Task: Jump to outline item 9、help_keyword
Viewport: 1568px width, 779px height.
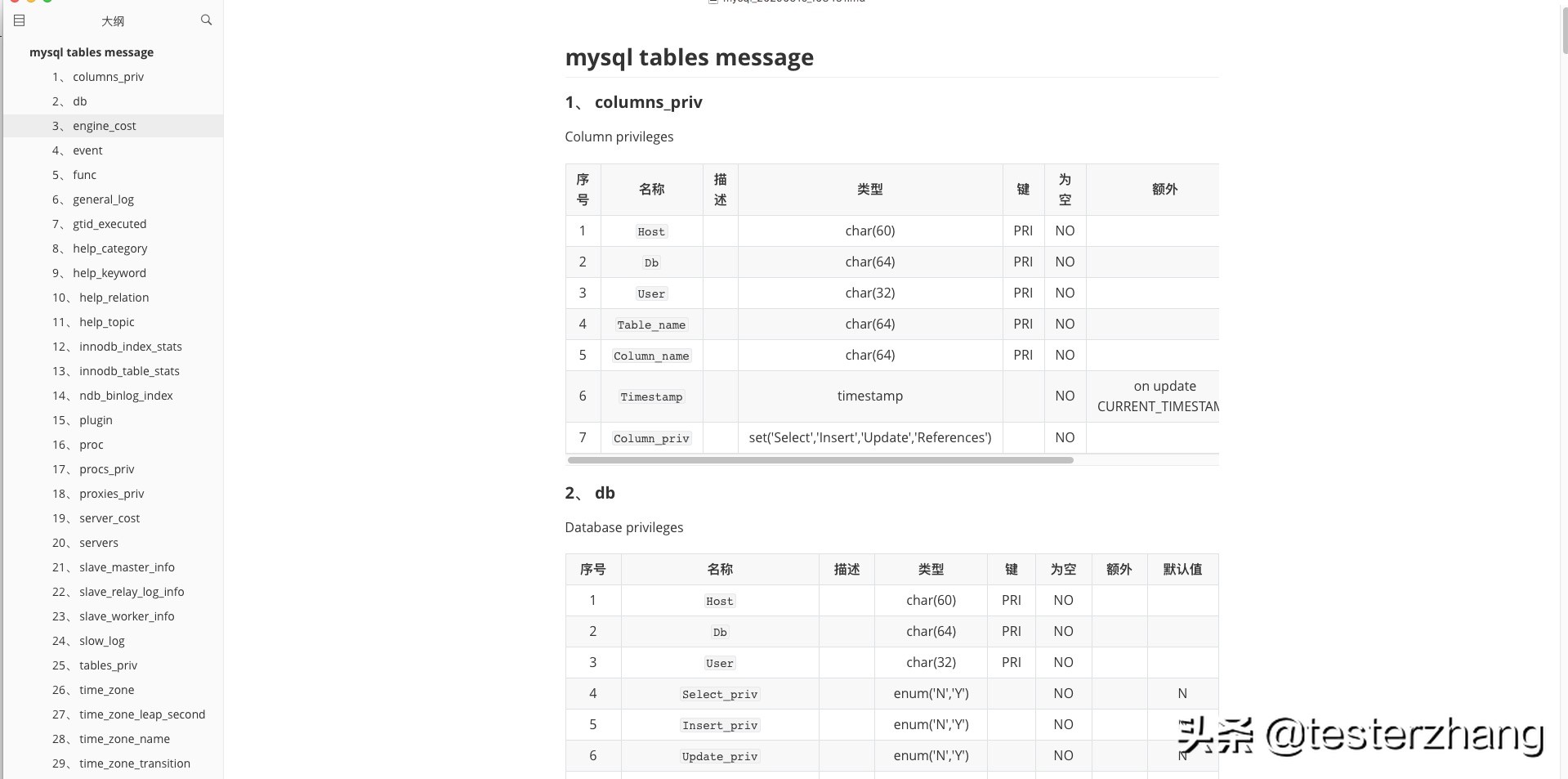Action: coord(100,273)
